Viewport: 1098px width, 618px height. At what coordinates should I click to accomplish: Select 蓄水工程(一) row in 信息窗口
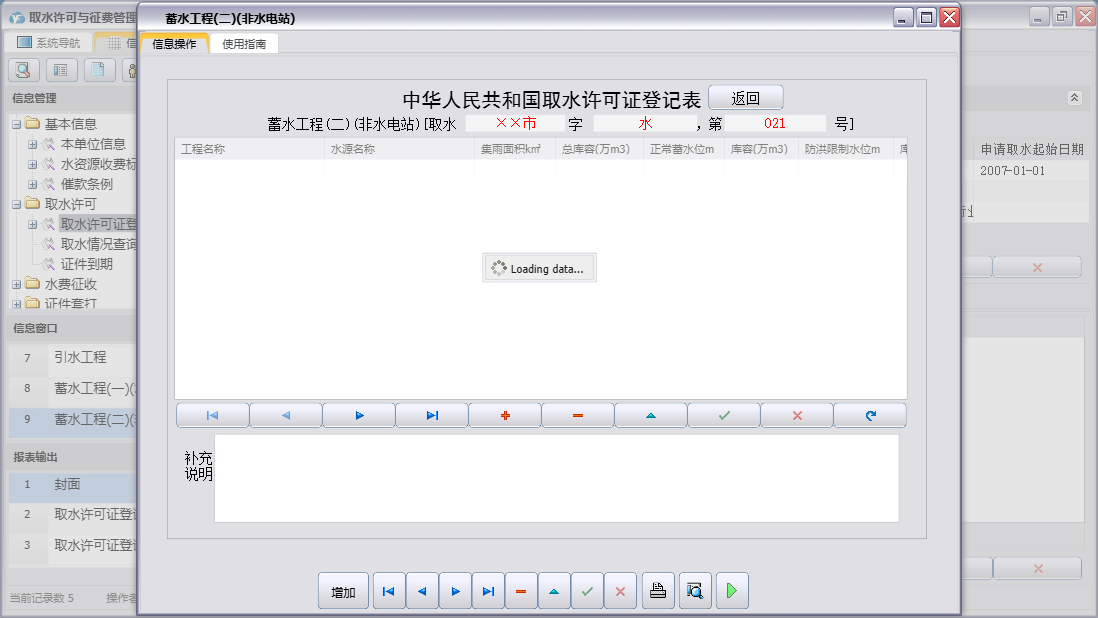[73, 388]
